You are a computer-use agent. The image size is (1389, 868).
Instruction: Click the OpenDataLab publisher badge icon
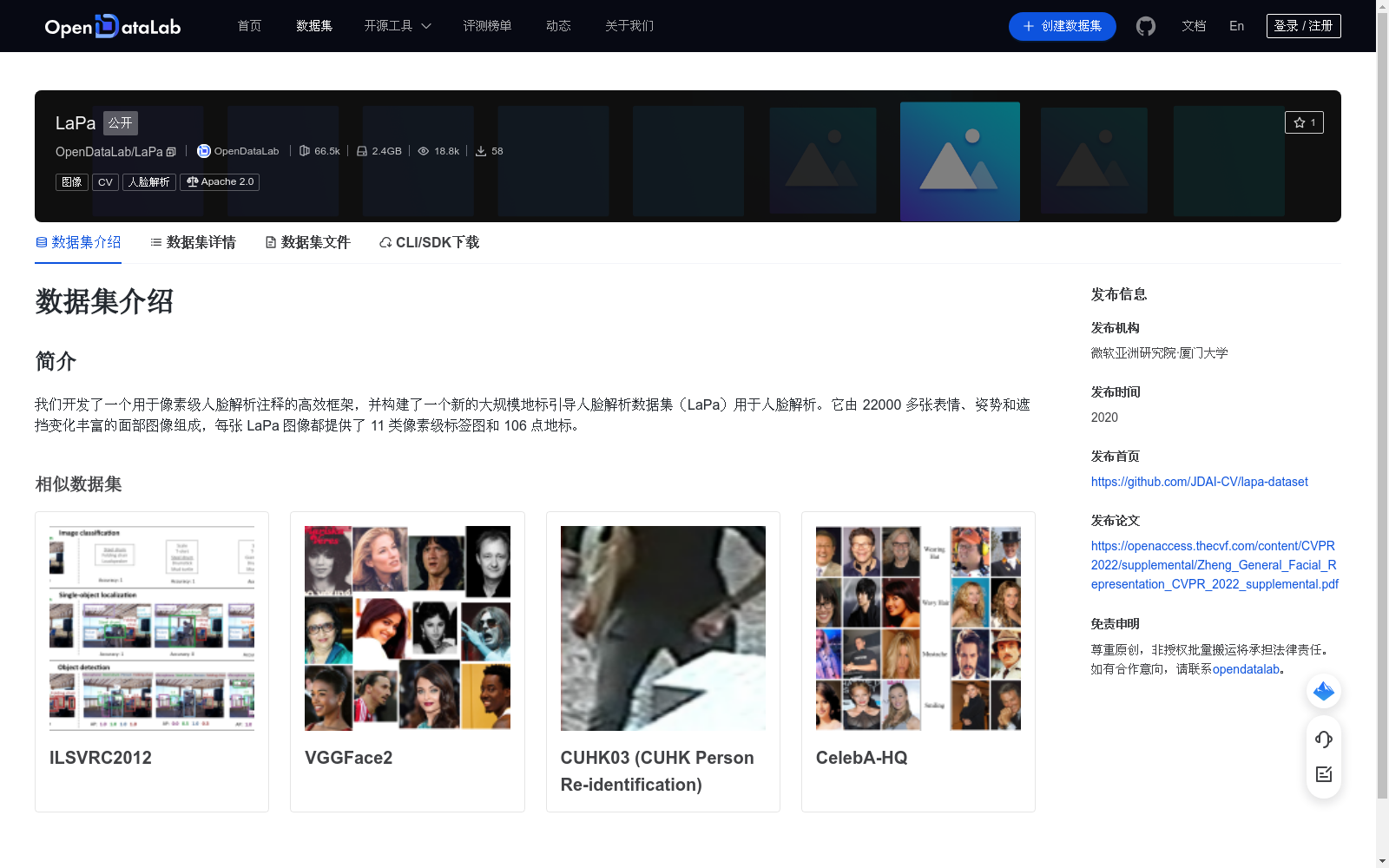(x=203, y=150)
